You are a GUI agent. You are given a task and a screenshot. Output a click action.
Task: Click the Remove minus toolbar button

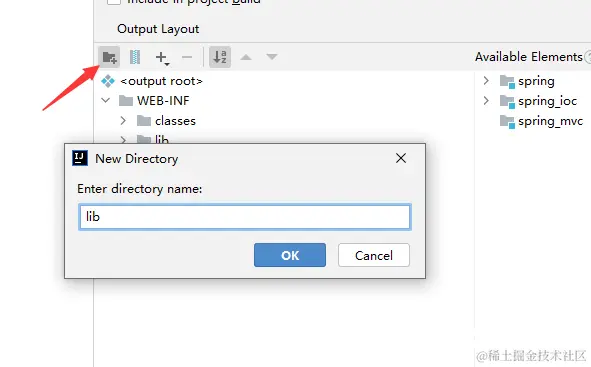pyautogui.click(x=187, y=57)
